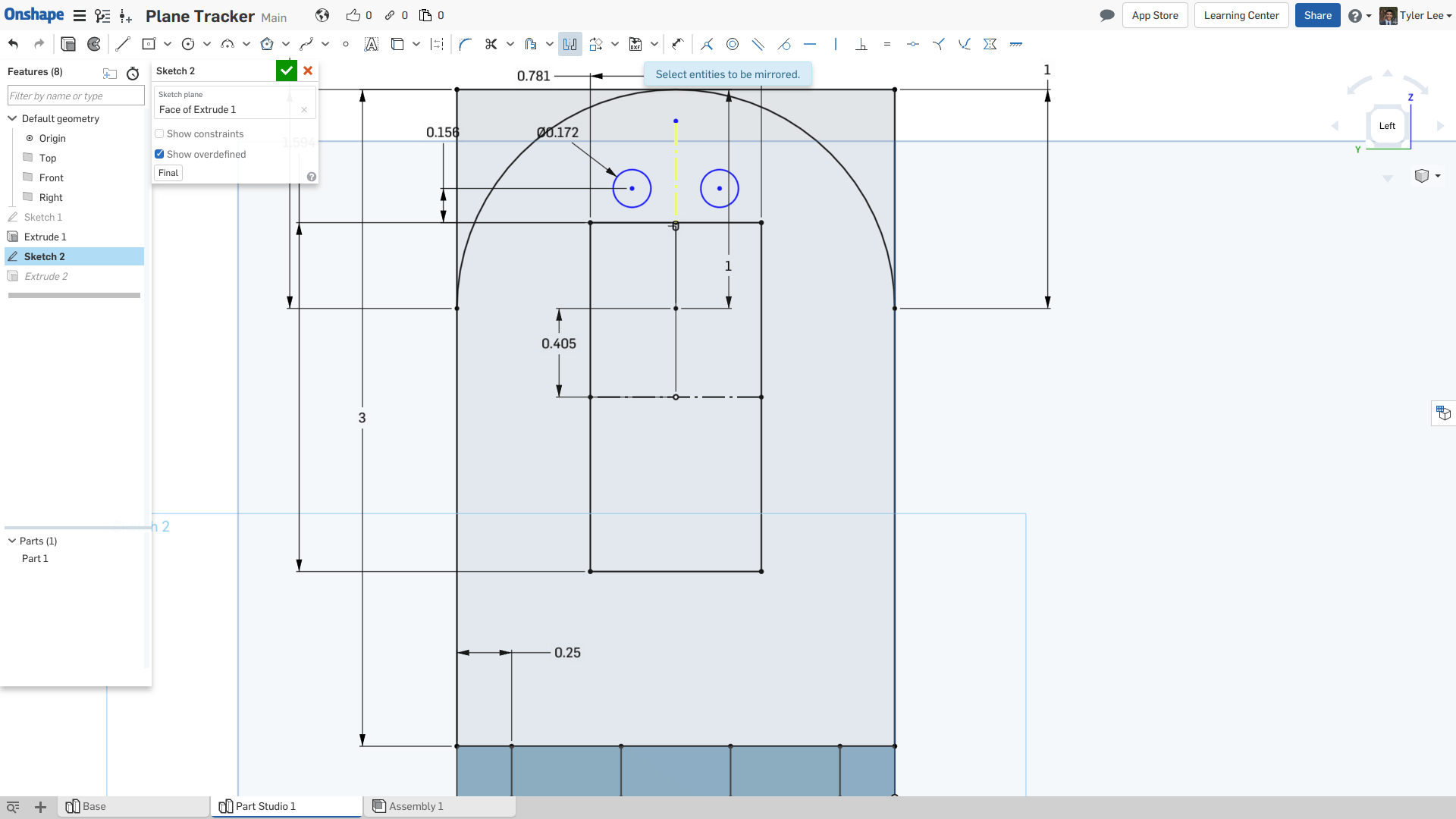The height and width of the screenshot is (819, 1456).
Task: Enable Final sketch state checkbox
Action: [x=168, y=172]
